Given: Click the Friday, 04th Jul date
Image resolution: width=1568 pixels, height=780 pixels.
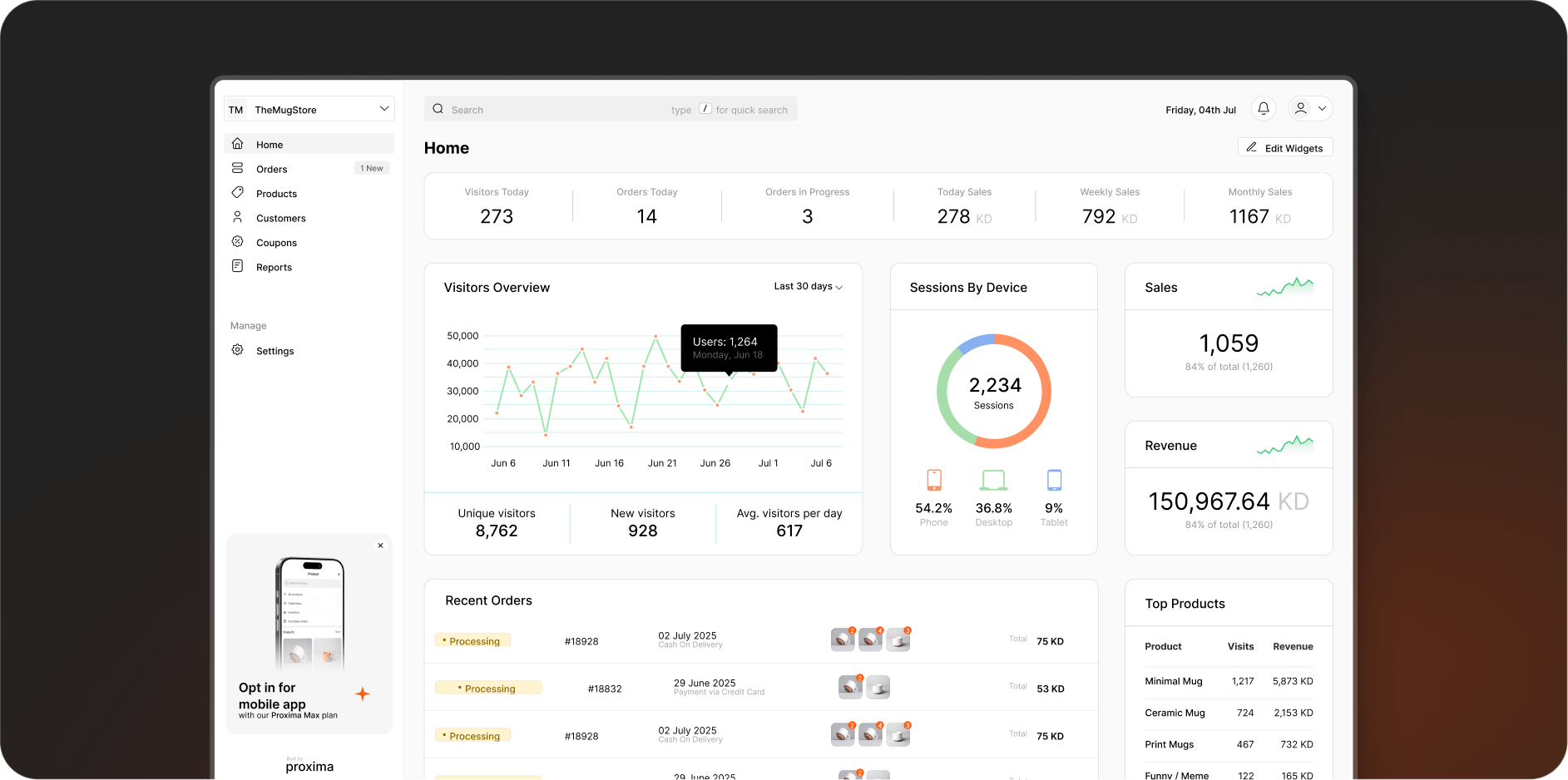Looking at the screenshot, I should click(1200, 110).
